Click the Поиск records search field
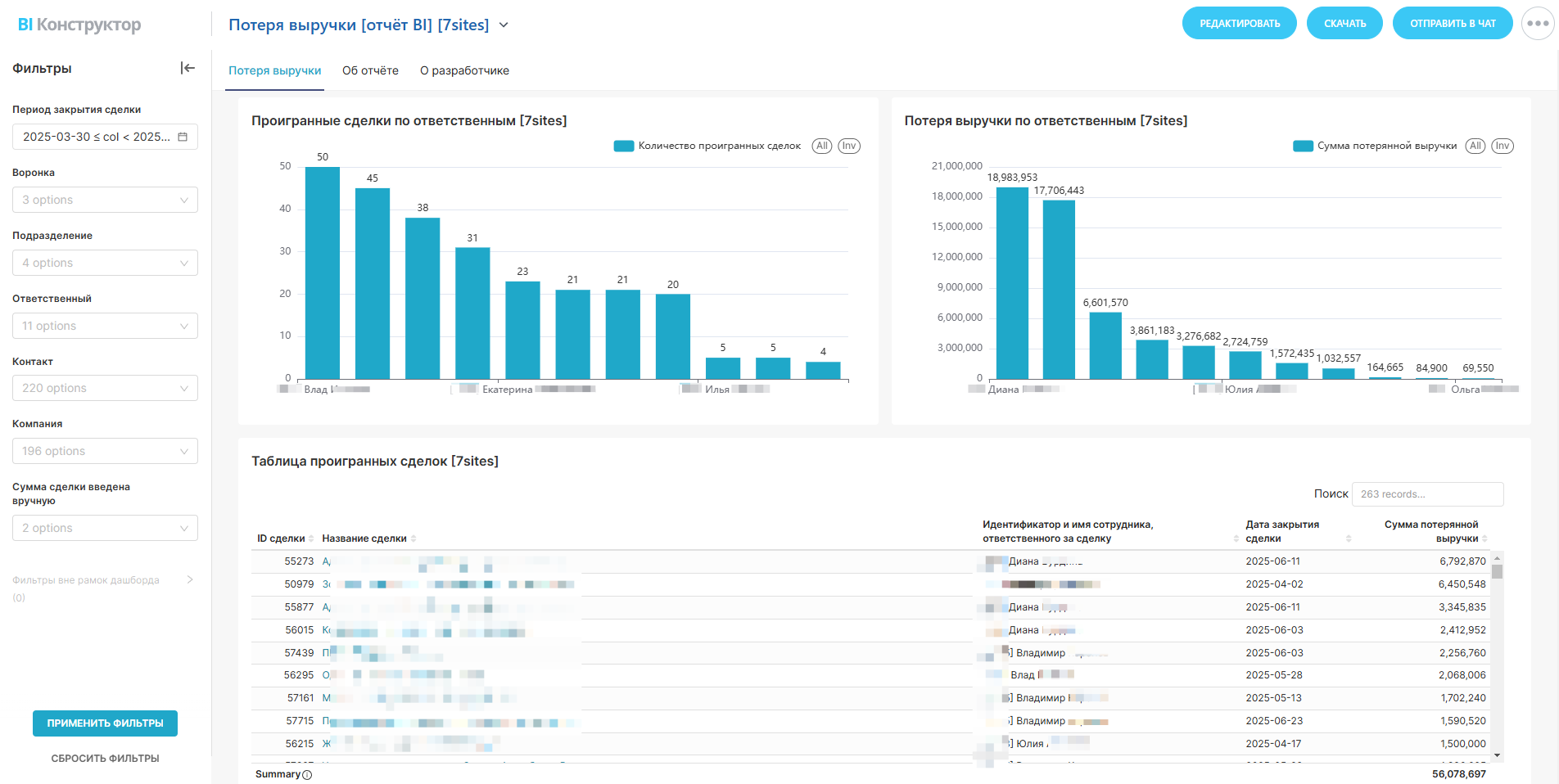Viewport: 1559px width, 784px height. (x=1427, y=494)
